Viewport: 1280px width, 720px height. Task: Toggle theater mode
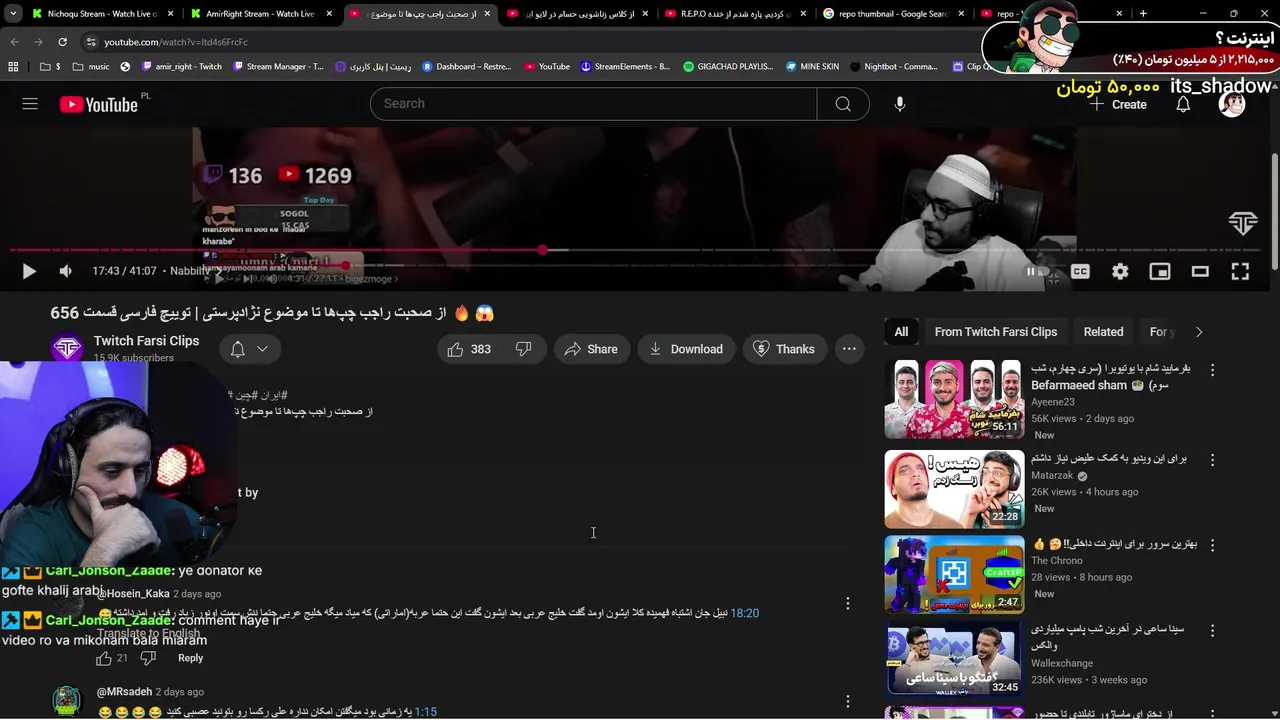[x=1200, y=271]
